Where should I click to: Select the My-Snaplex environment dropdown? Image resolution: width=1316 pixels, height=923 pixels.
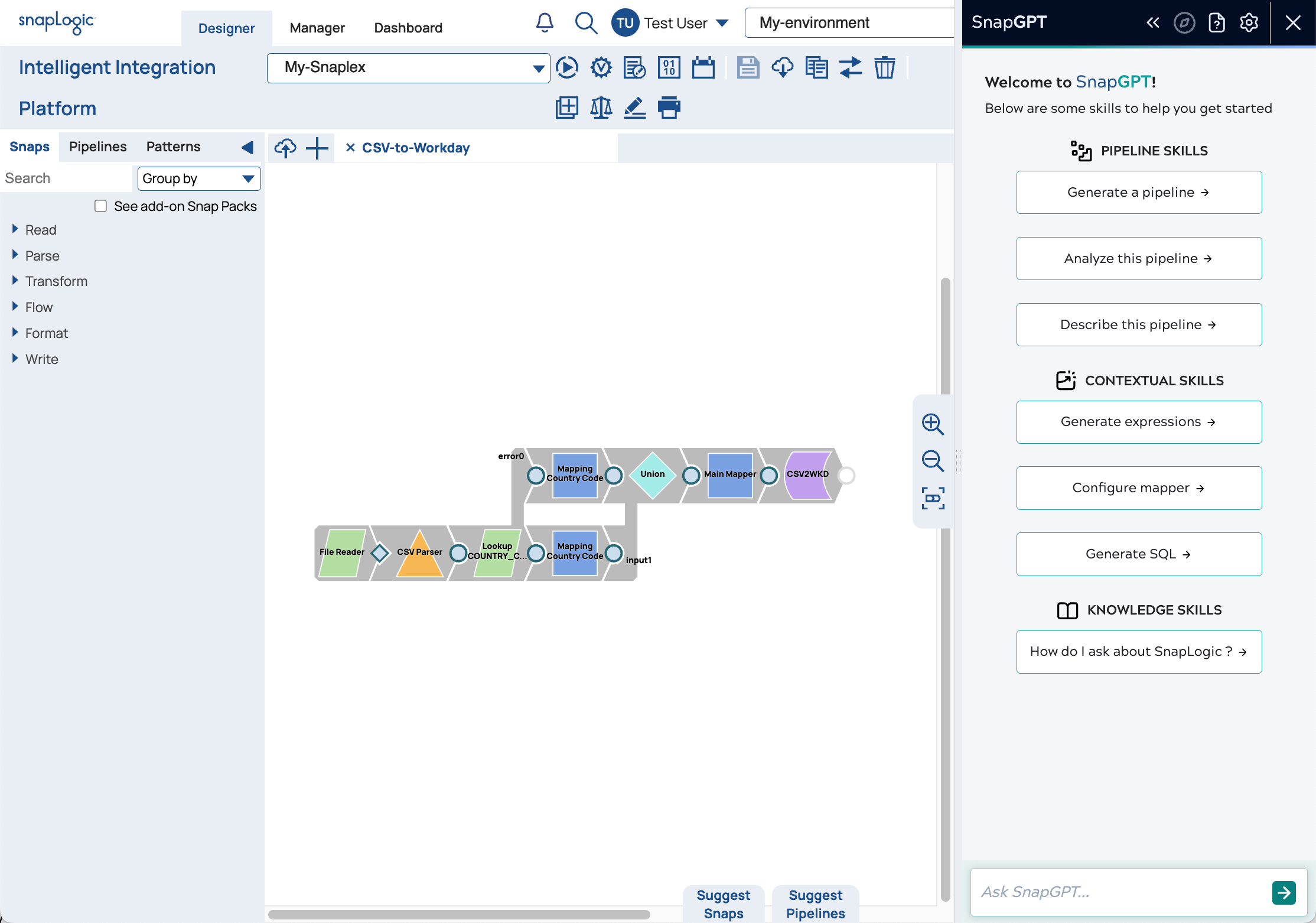[408, 67]
